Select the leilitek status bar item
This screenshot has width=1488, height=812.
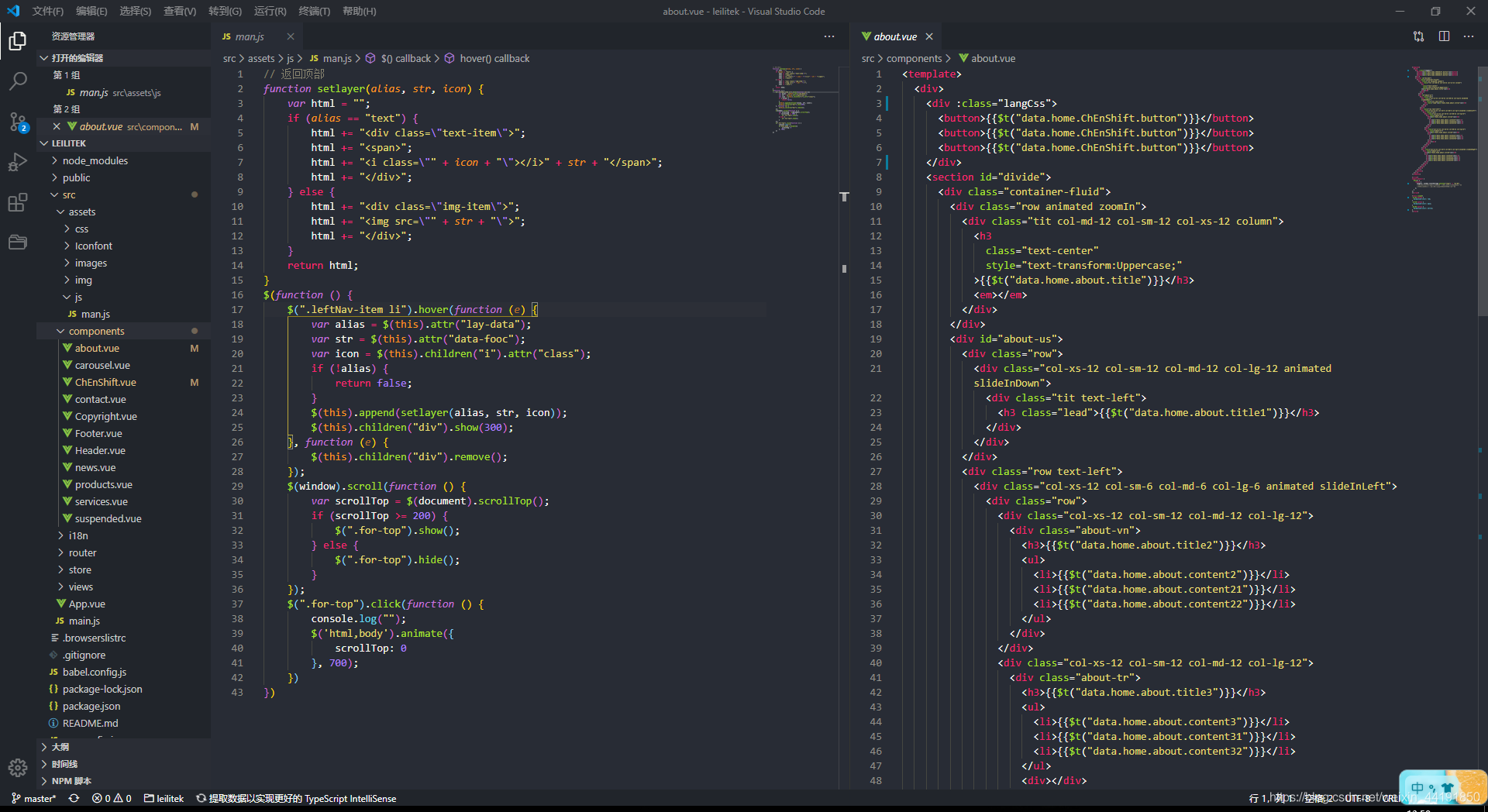coord(164,798)
